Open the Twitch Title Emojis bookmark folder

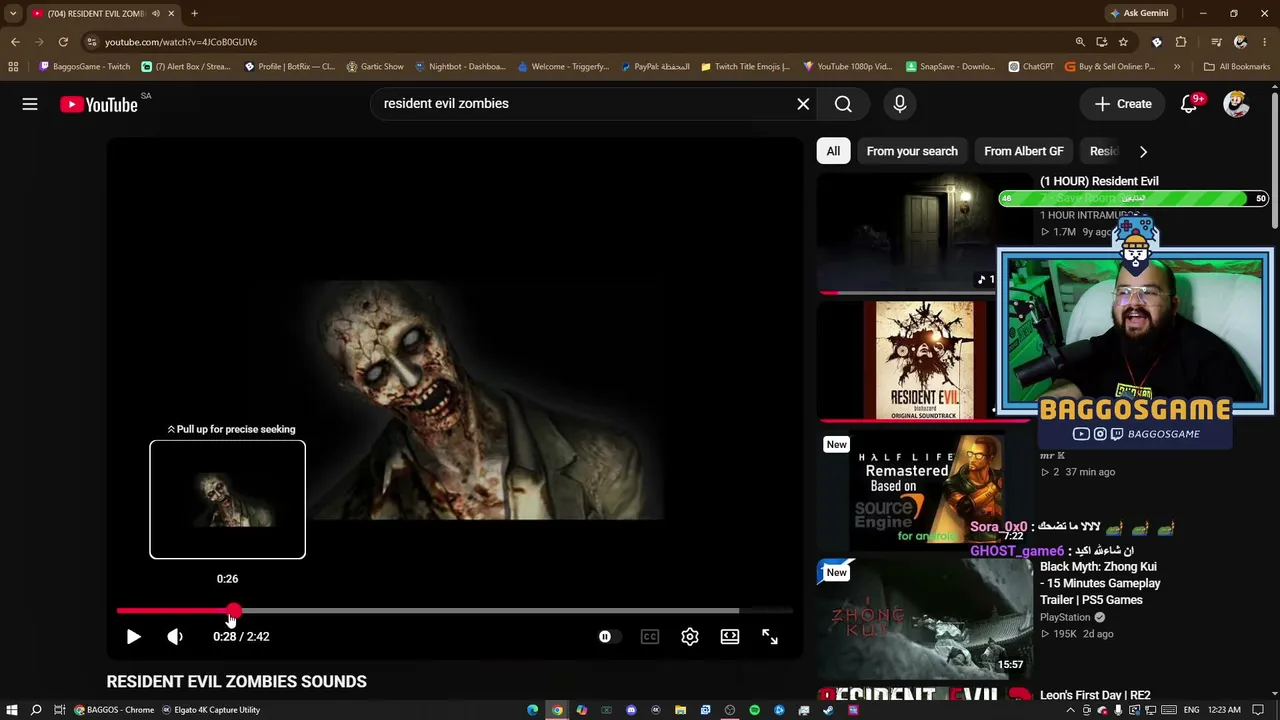(x=745, y=67)
